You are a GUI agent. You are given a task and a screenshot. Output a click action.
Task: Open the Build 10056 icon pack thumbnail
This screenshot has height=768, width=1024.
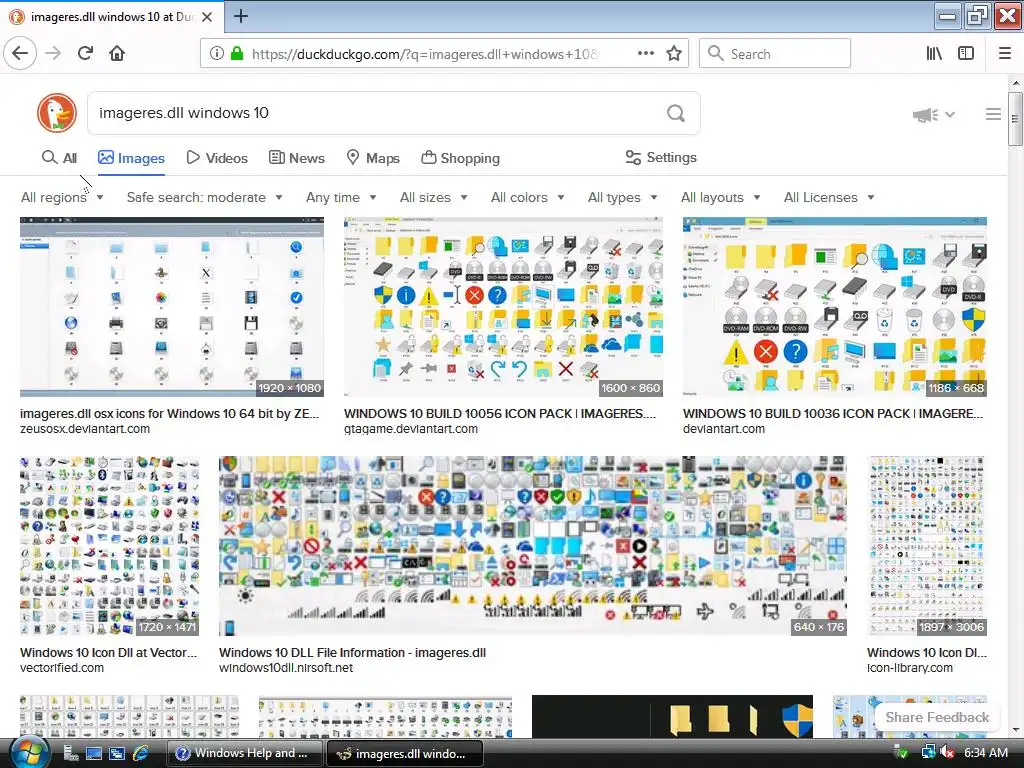(504, 307)
